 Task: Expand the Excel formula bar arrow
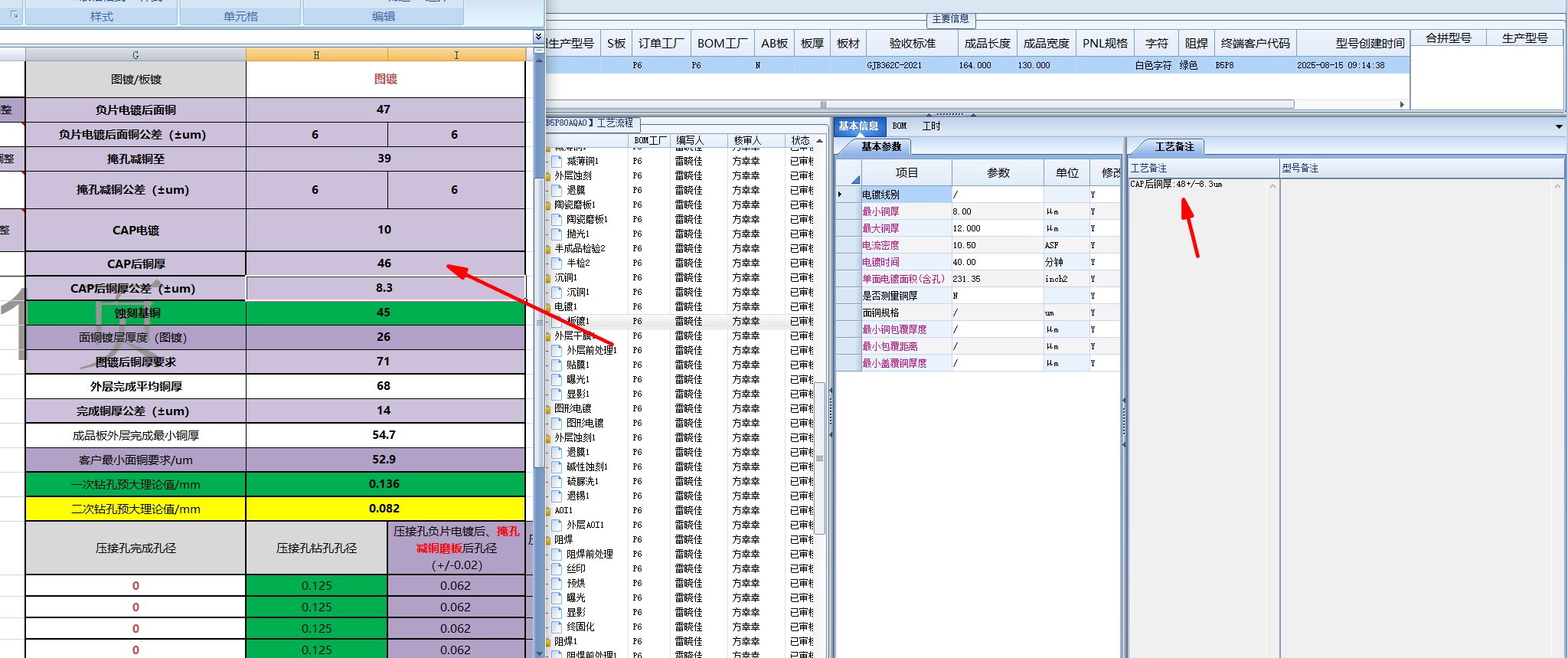[x=538, y=37]
